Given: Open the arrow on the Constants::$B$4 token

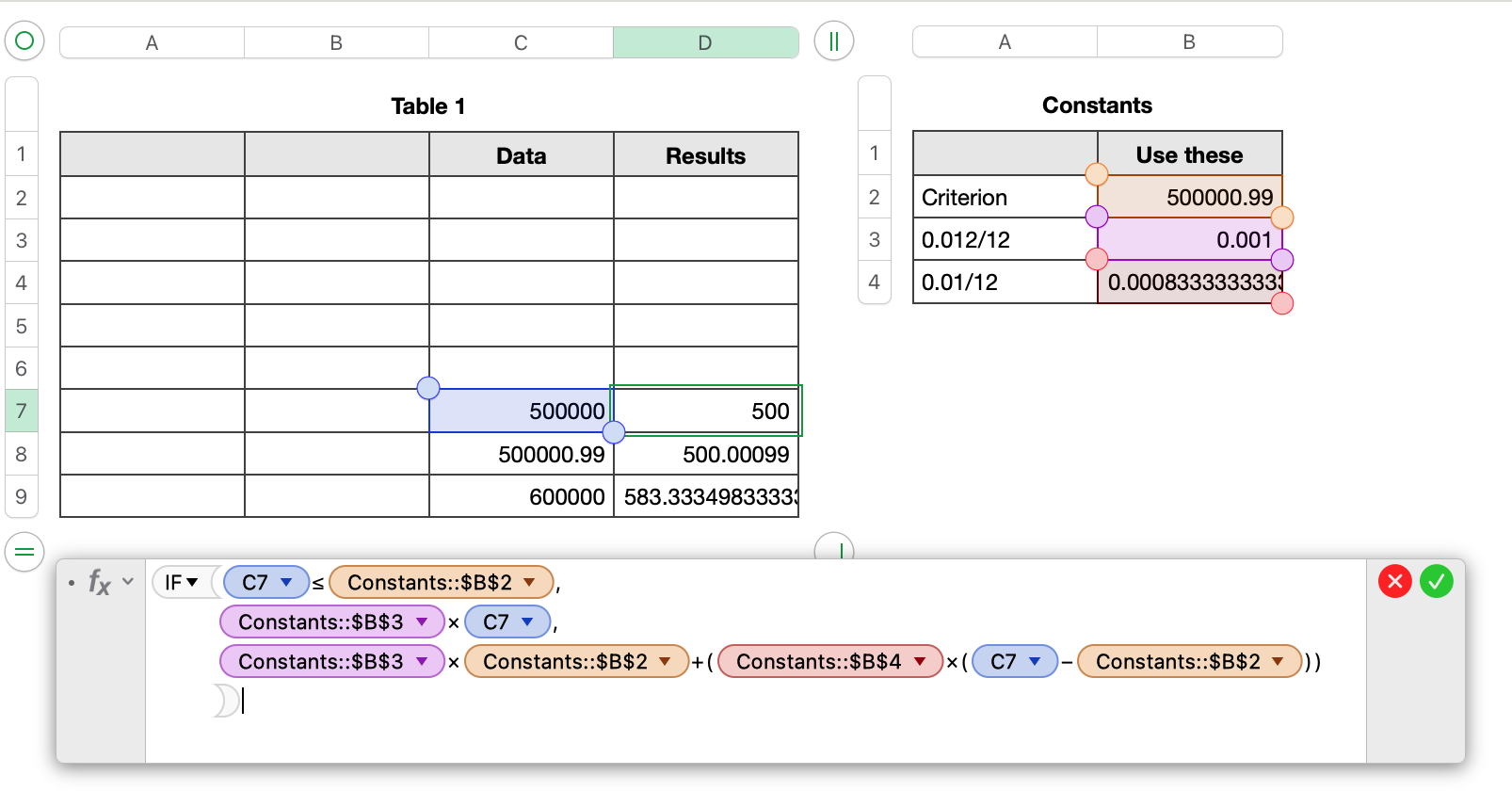Looking at the screenshot, I should 920,661.
